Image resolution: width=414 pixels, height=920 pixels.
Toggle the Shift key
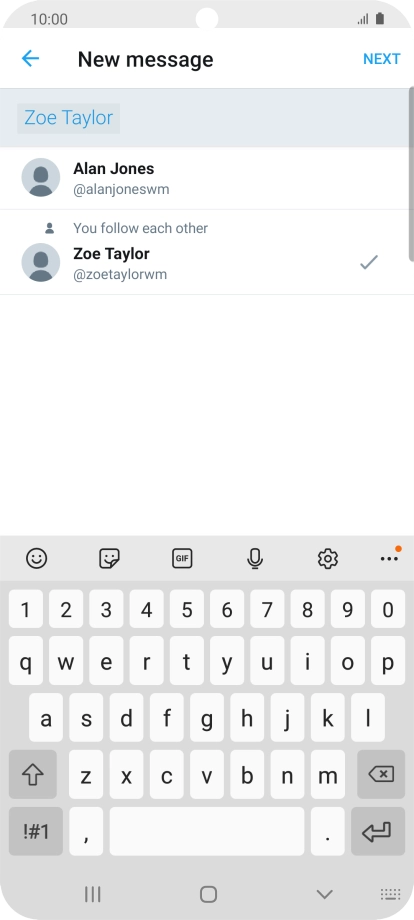pyautogui.click(x=33, y=774)
